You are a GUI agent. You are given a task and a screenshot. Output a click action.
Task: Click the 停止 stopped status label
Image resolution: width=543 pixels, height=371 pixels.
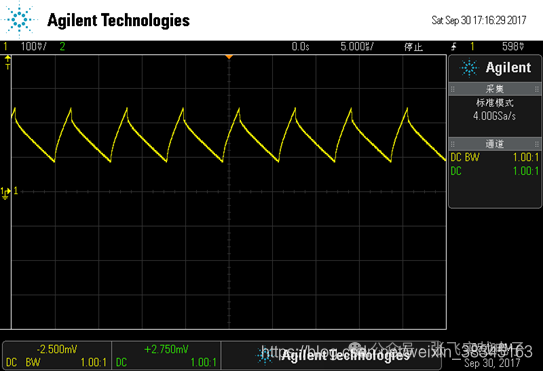tap(413, 47)
